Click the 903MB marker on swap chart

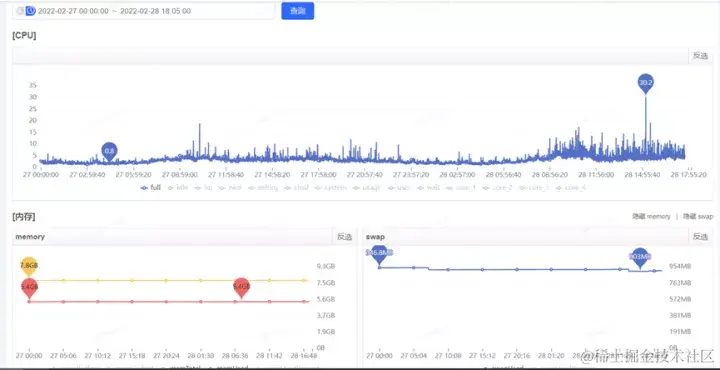point(640,257)
